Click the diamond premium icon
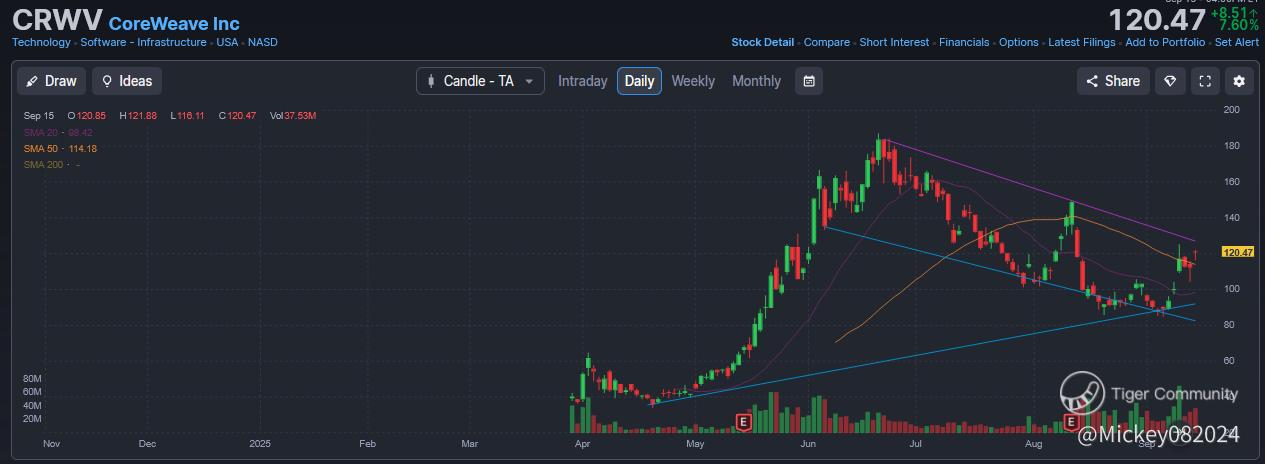1265x464 pixels. click(x=1169, y=81)
